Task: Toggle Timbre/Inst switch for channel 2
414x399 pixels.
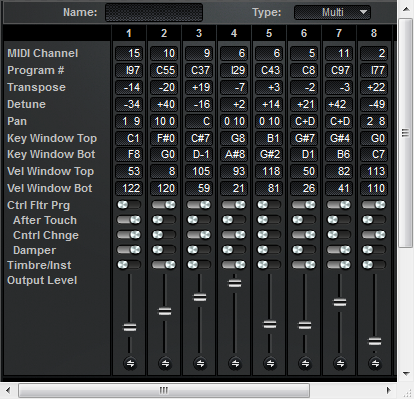Action: (164, 265)
